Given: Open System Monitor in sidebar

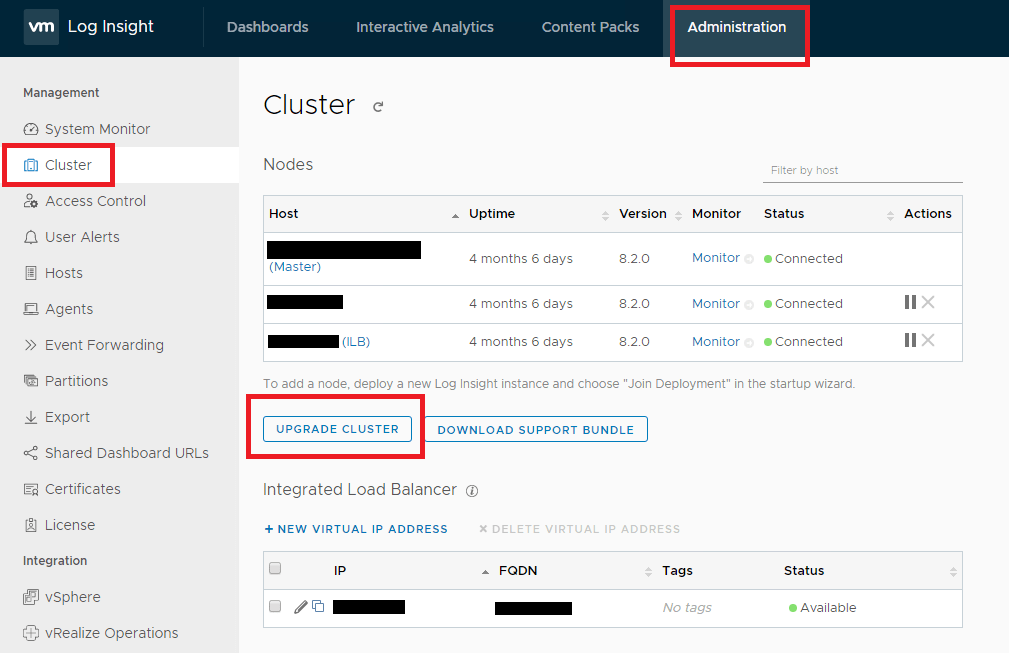Looking at the screenshot, I should coord(97,129).
